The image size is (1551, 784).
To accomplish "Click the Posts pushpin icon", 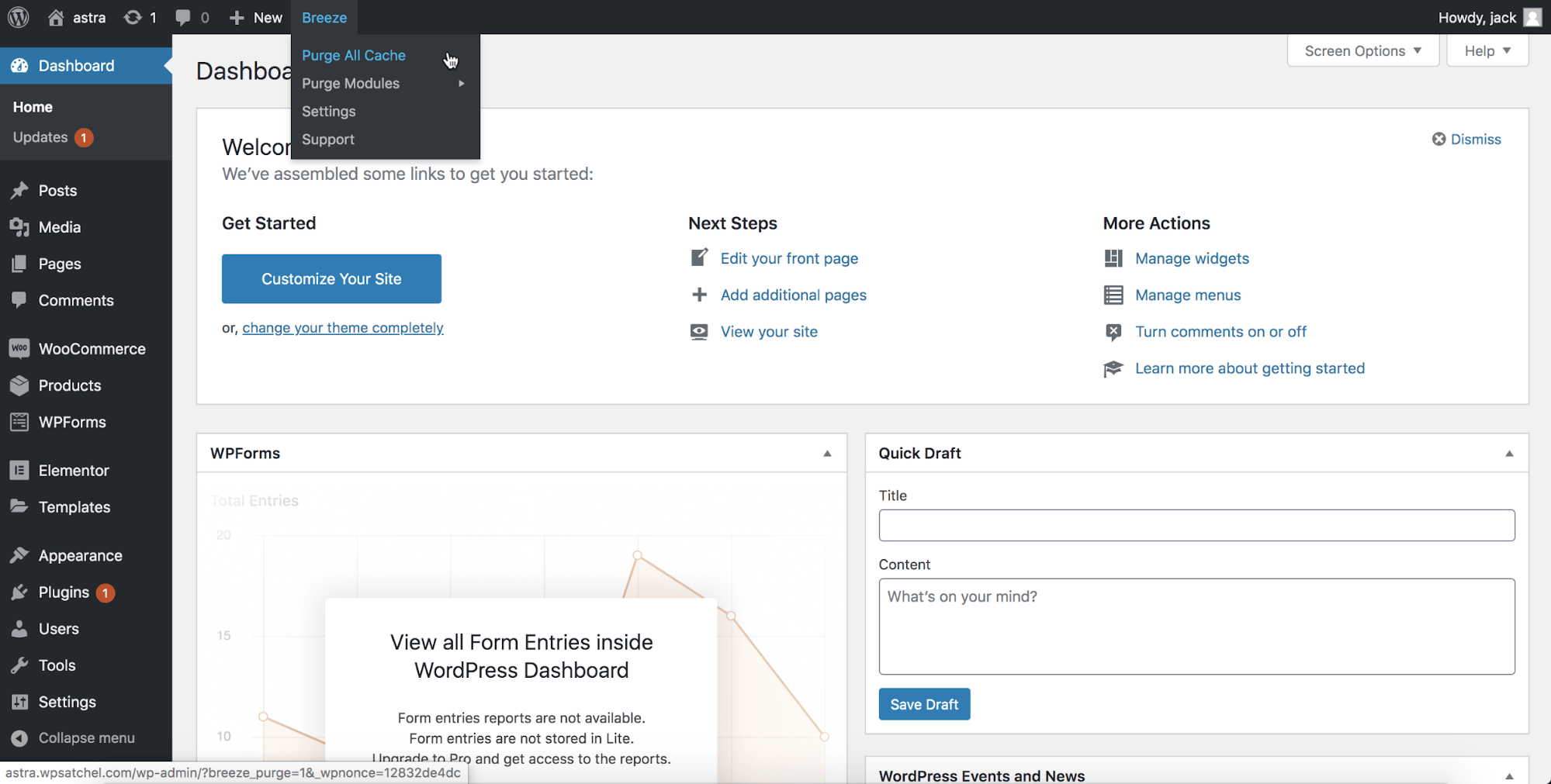I will [19, 190].
